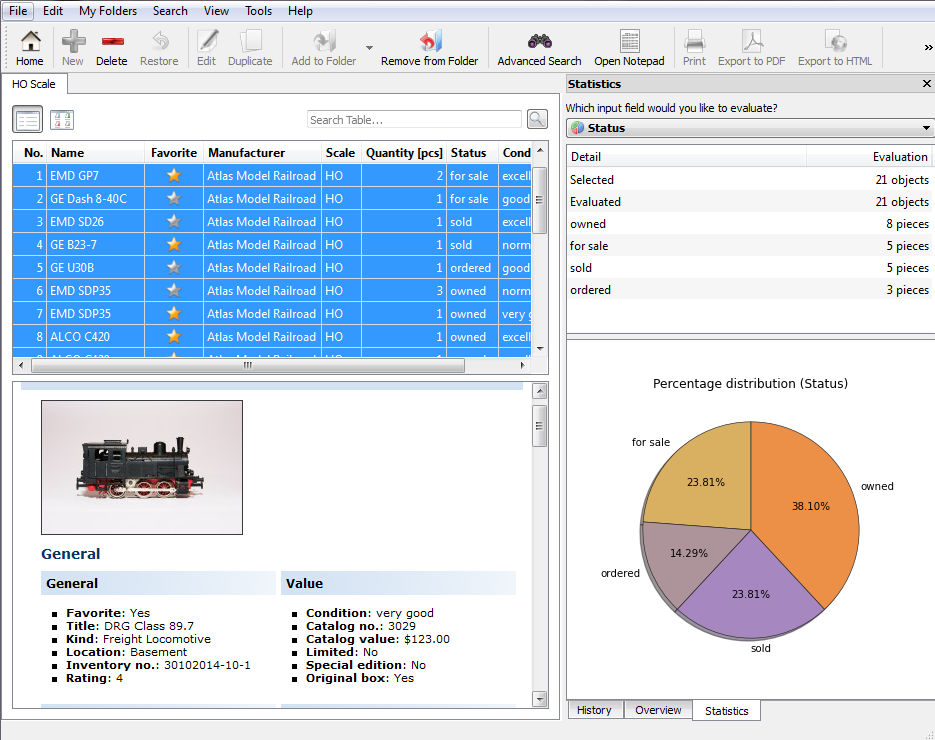This screenshot has width=935, height=740.
Task: Sort by Scale column header
Action: click(340, 153)
